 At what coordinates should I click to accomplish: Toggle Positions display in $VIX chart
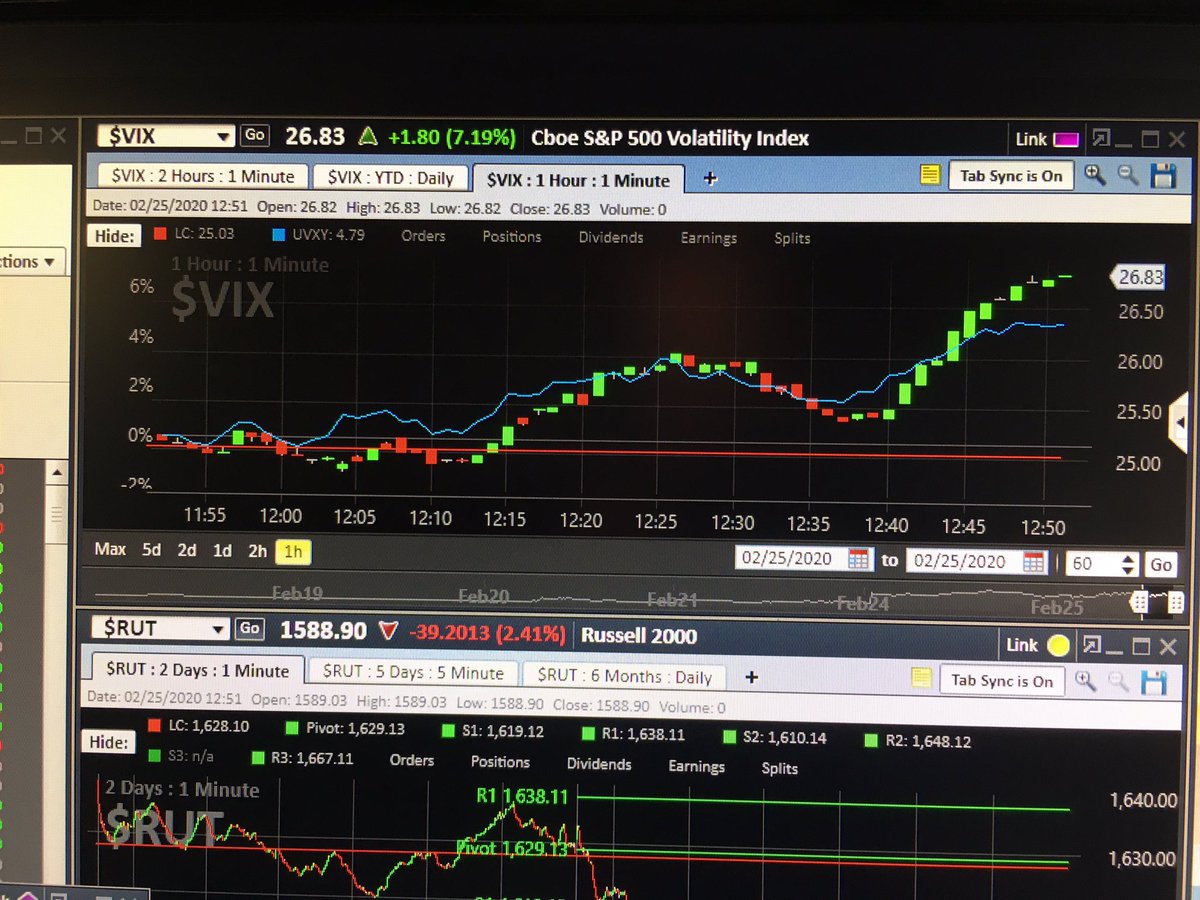tap(512, 237)
